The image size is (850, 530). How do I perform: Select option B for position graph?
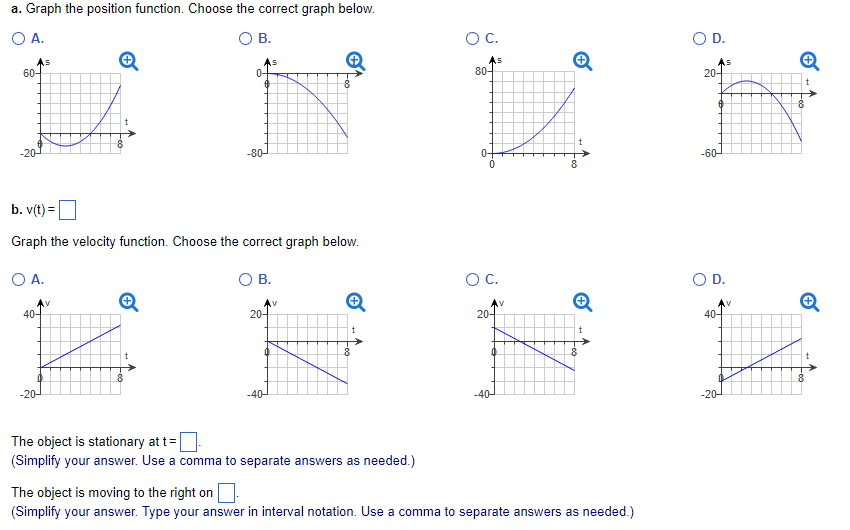245,39
